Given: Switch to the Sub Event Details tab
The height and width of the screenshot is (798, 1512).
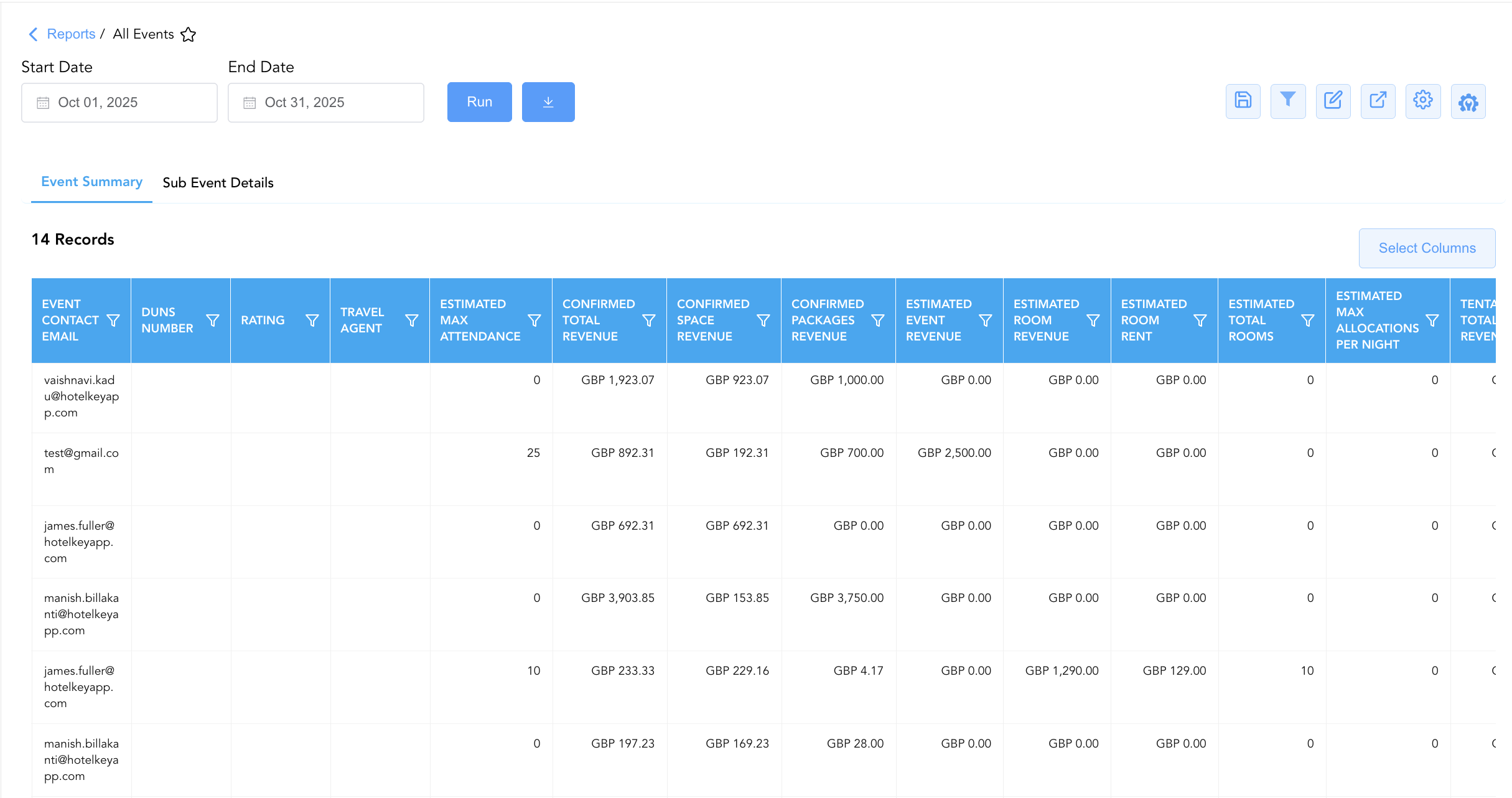Looking at the screenshot, I should pos(218,182).
